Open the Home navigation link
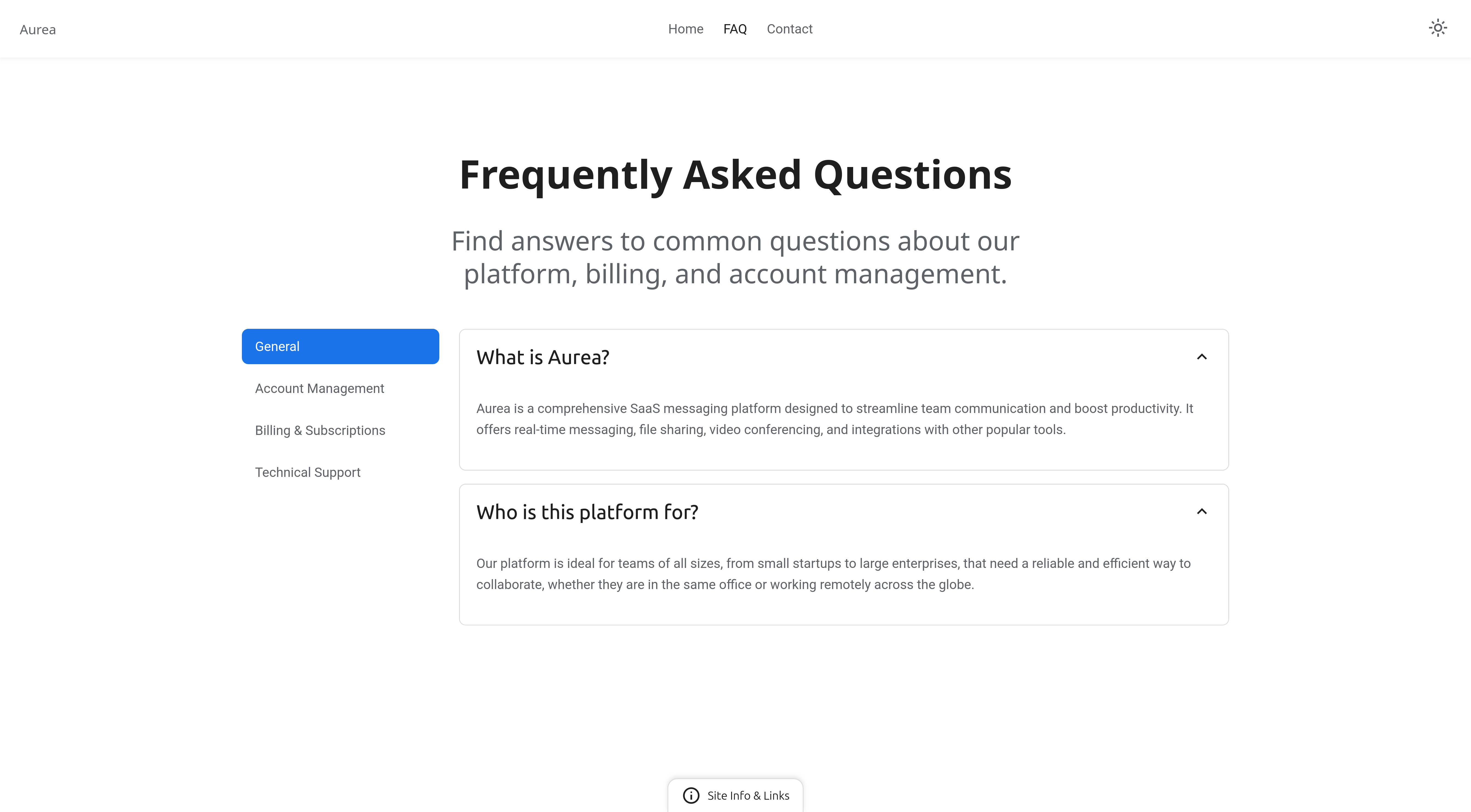The height and width of the screenshot is (812, 1471). [x=685, y=29]
